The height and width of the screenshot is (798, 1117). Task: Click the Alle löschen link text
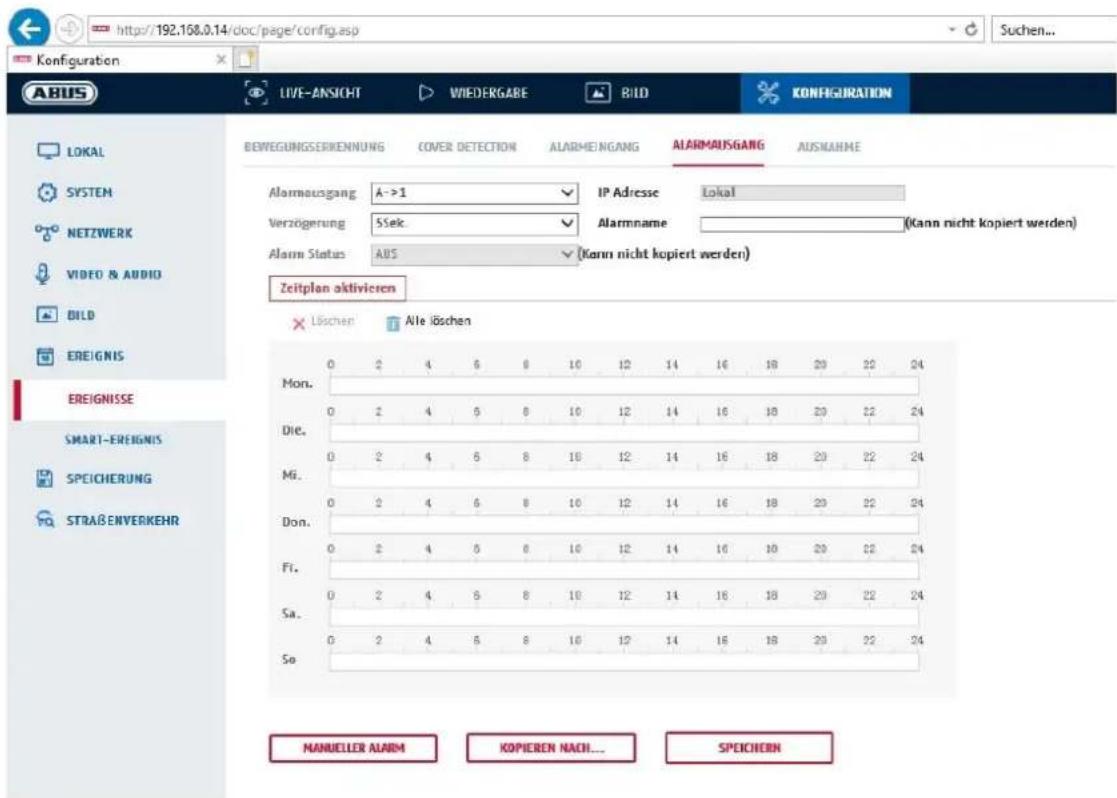pyautogui.click(x=437, y=321)
